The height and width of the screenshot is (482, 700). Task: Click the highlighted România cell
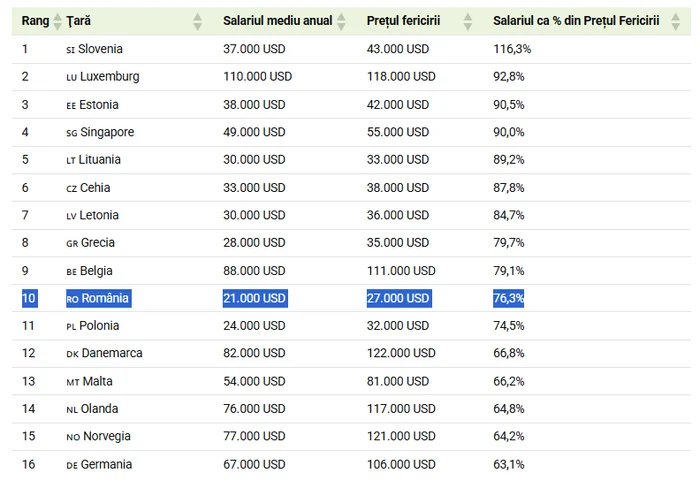(99, 298)
